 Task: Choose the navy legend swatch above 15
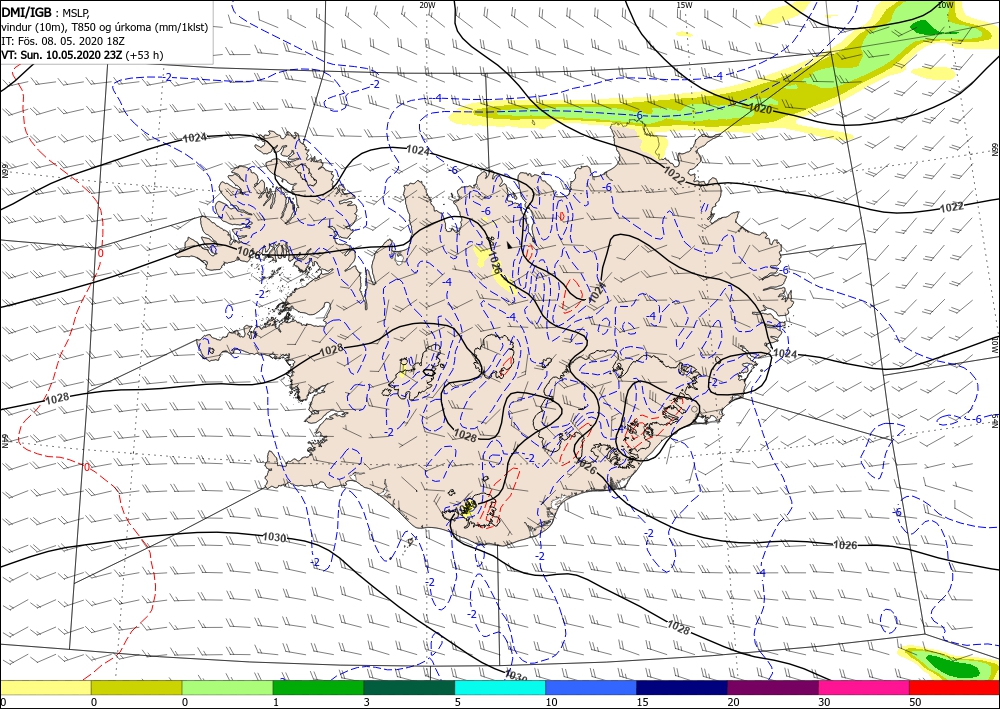(x=682, y=687)
